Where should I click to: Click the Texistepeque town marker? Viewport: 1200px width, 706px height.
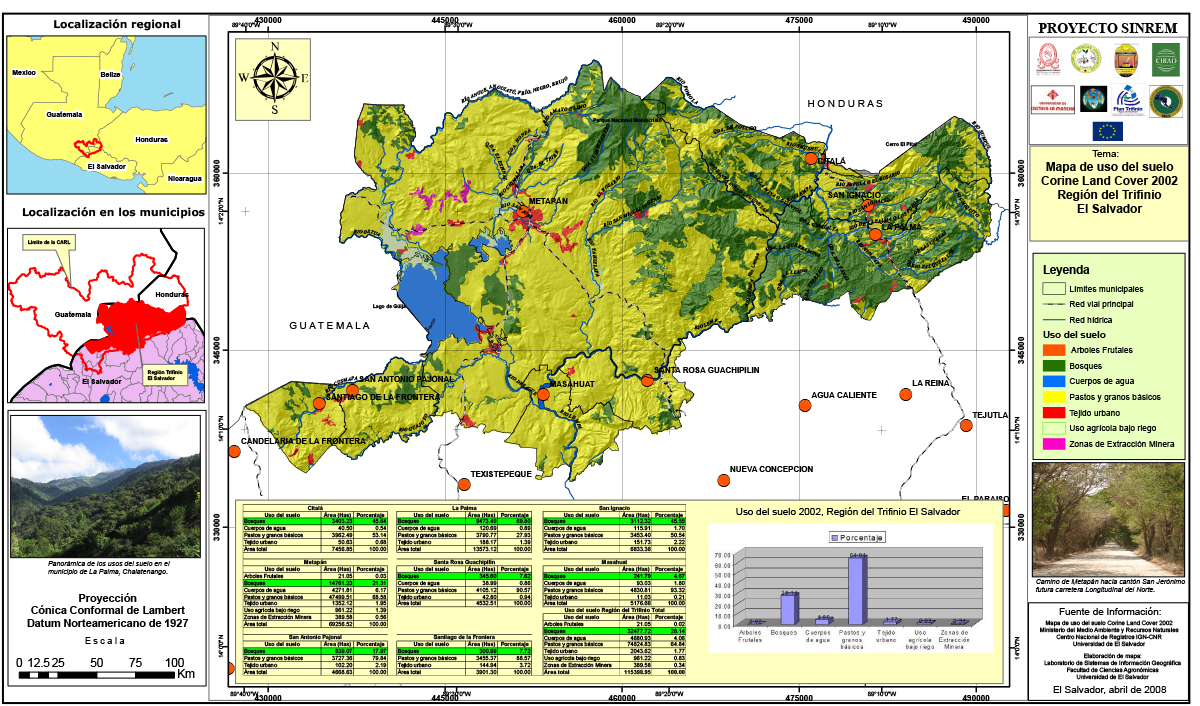click(x=464, y=485)
